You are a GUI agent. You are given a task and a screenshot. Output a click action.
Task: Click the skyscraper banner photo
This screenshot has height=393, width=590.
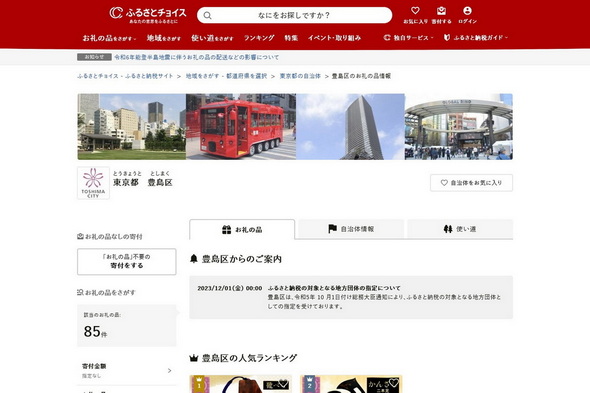click(350, 126)
